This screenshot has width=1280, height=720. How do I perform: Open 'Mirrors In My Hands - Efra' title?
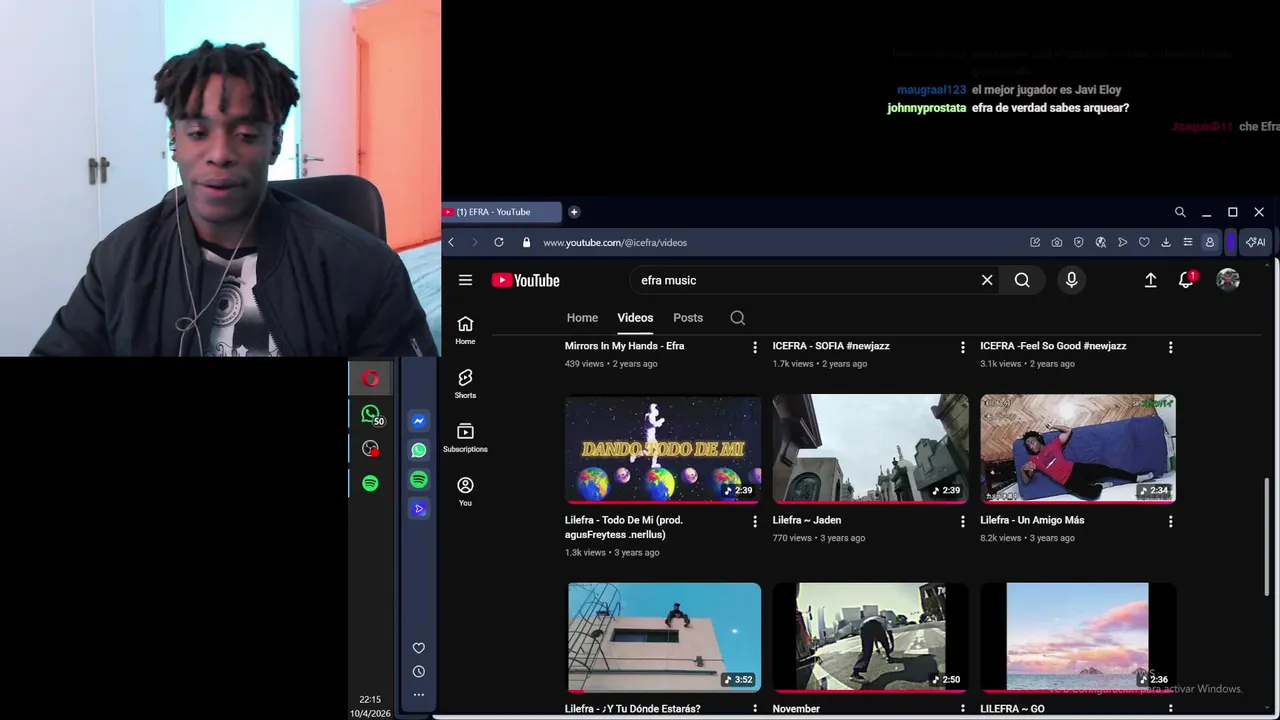[624, 346]
